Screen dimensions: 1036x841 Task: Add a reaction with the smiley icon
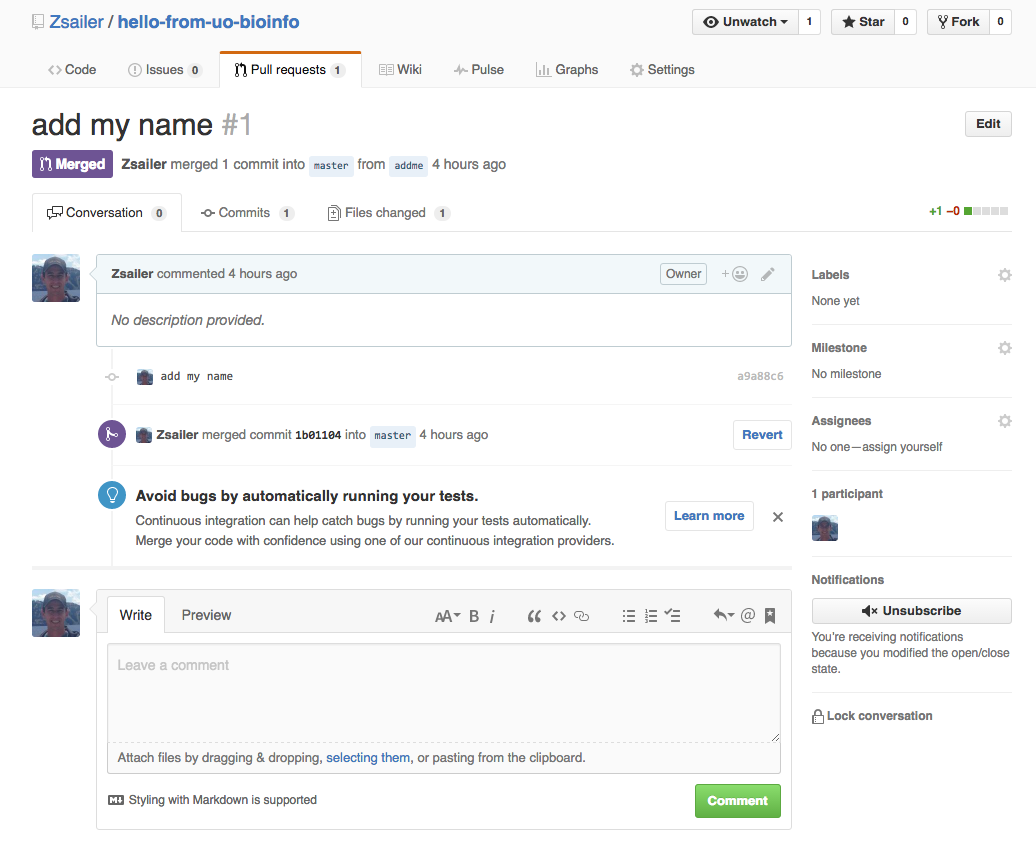click(x=735, y=274)
